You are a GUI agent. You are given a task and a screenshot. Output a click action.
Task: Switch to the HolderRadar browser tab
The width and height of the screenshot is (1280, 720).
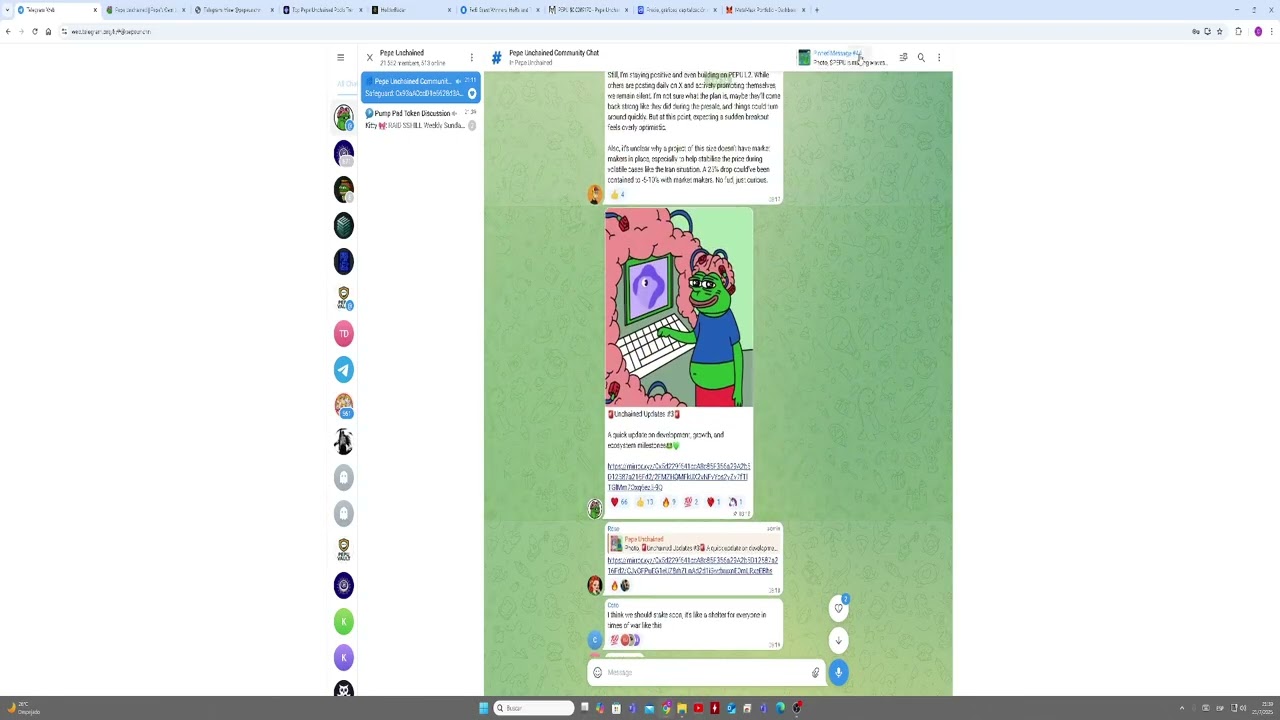pos(410,10)
